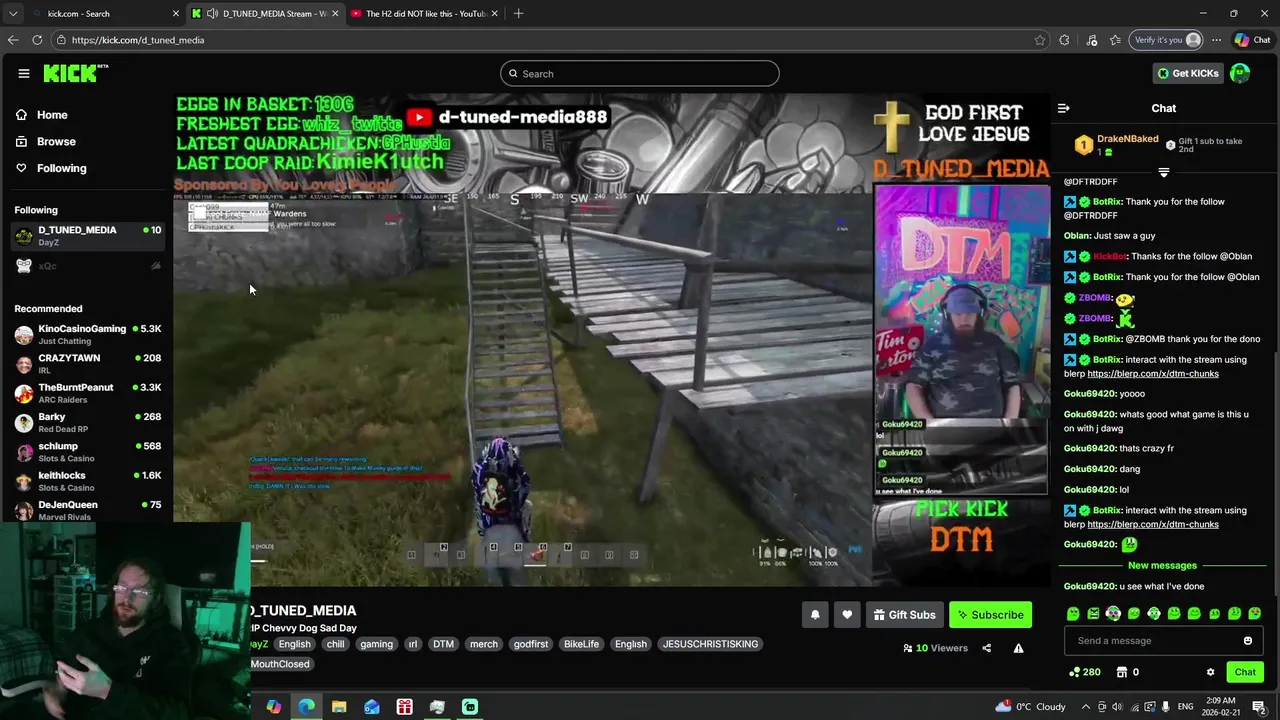Click Verify it's you profile button
This screenshot has height=720, width=1280.
click(1166, 40)
